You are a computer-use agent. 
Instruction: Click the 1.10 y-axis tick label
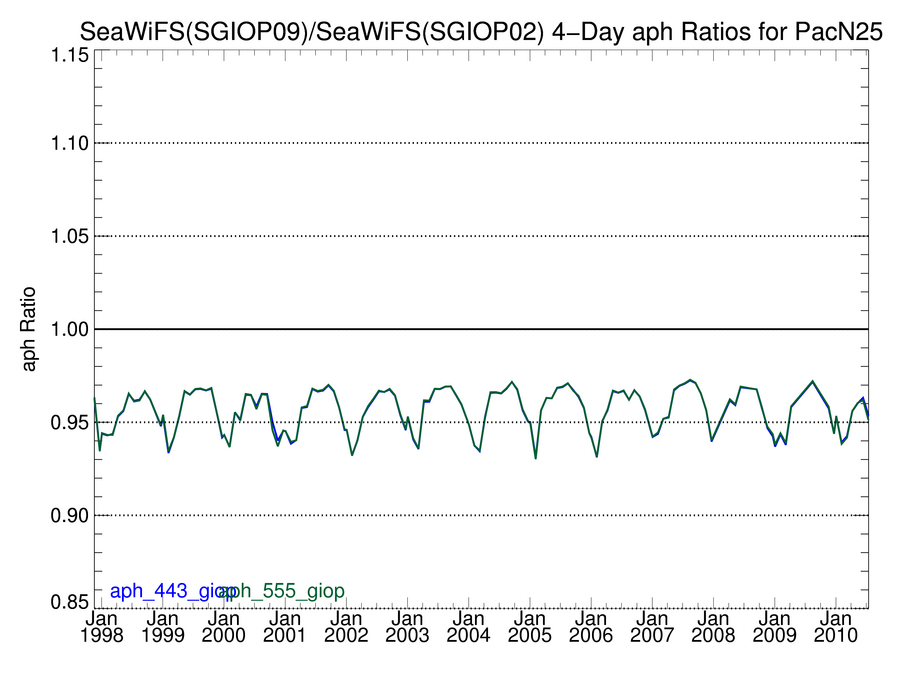point(69,143)
